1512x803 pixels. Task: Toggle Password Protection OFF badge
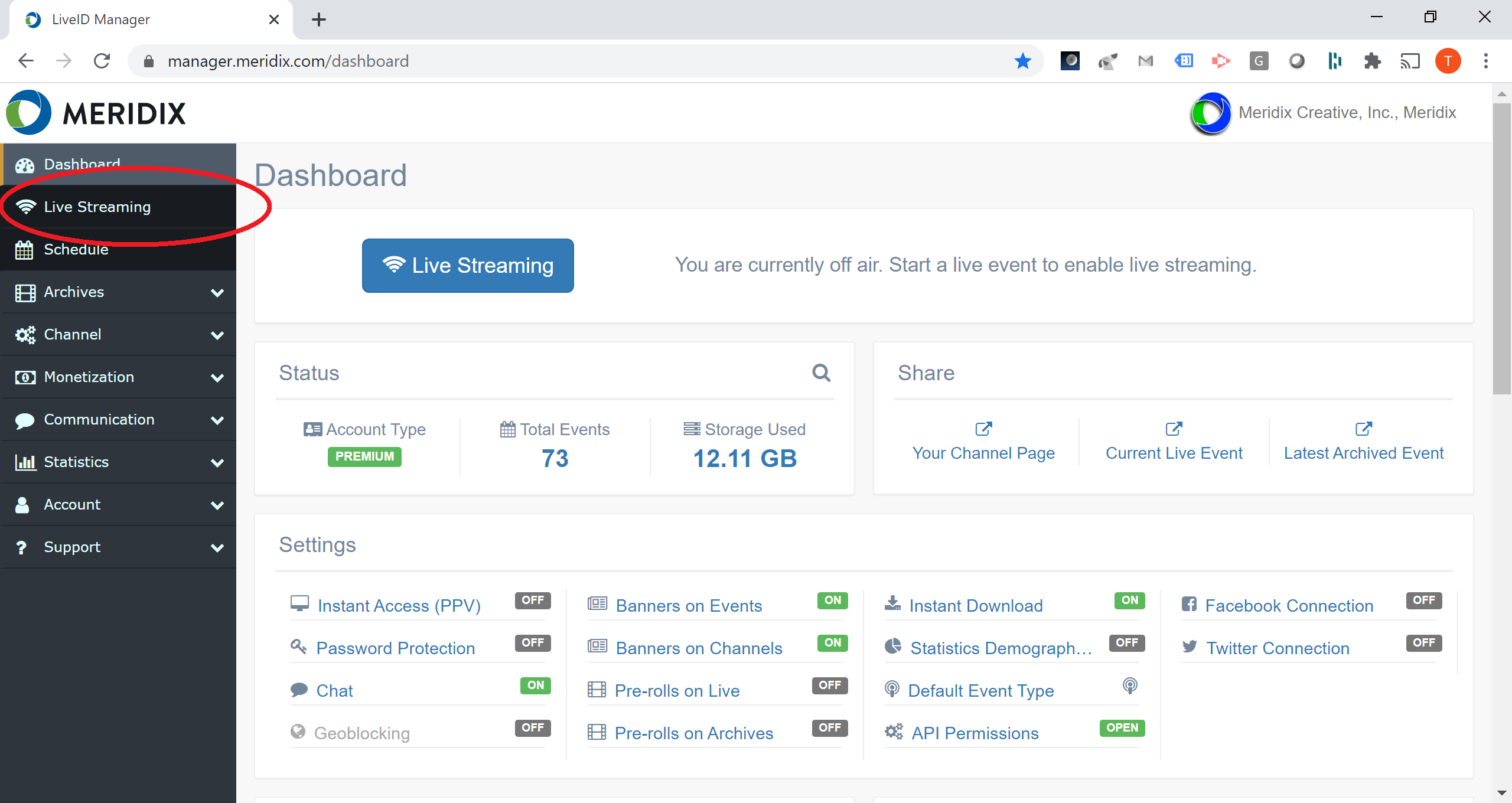[x=532, y=642]
